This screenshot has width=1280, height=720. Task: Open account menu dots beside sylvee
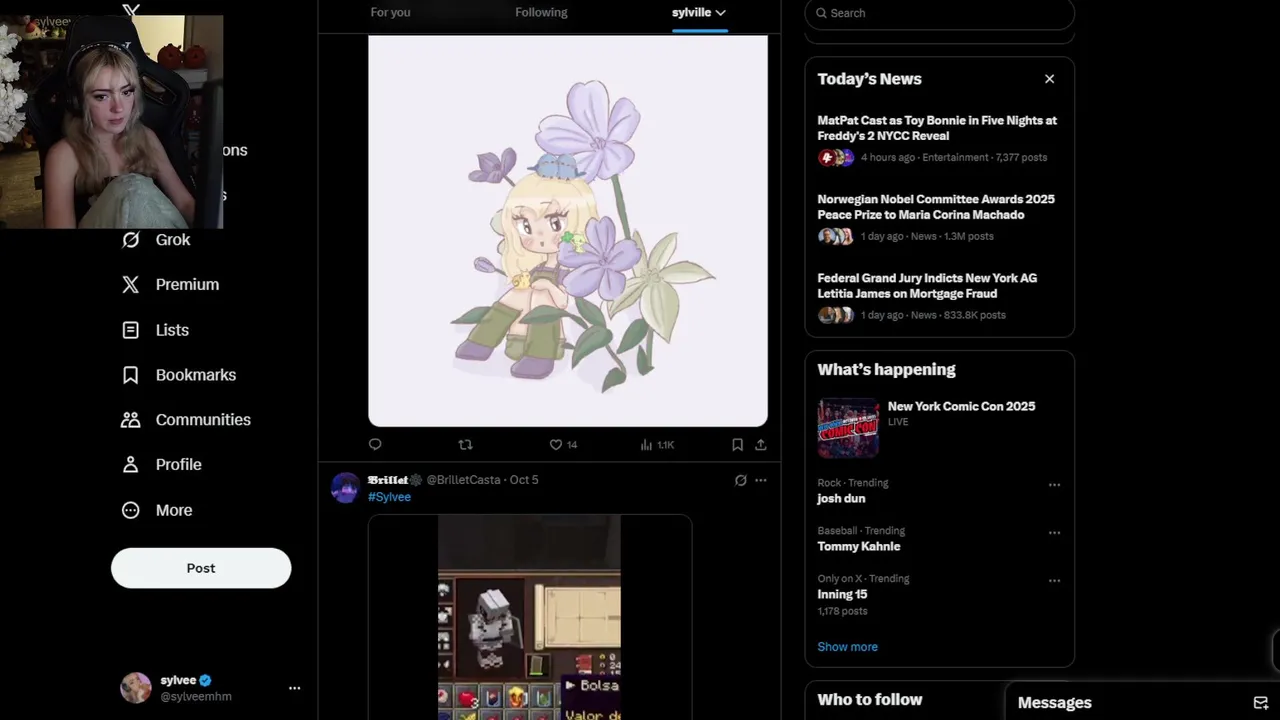pyautogui.click(x=294, y=688)
